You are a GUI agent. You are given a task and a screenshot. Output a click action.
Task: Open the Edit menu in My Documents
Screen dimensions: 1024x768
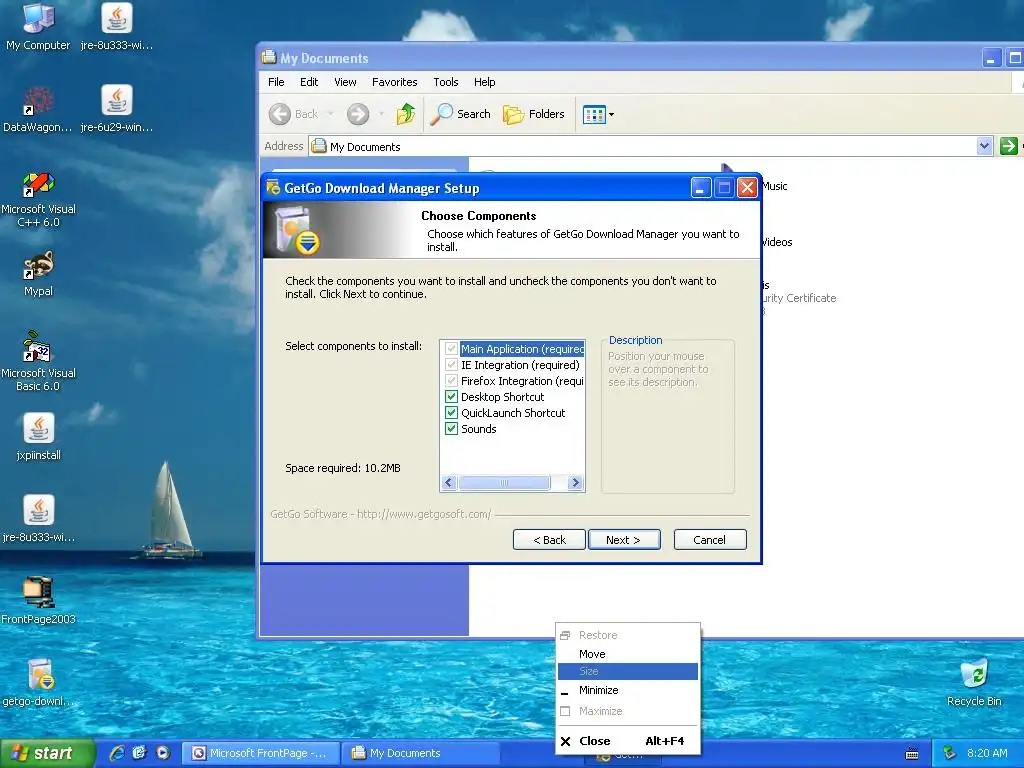click(309, 82)
